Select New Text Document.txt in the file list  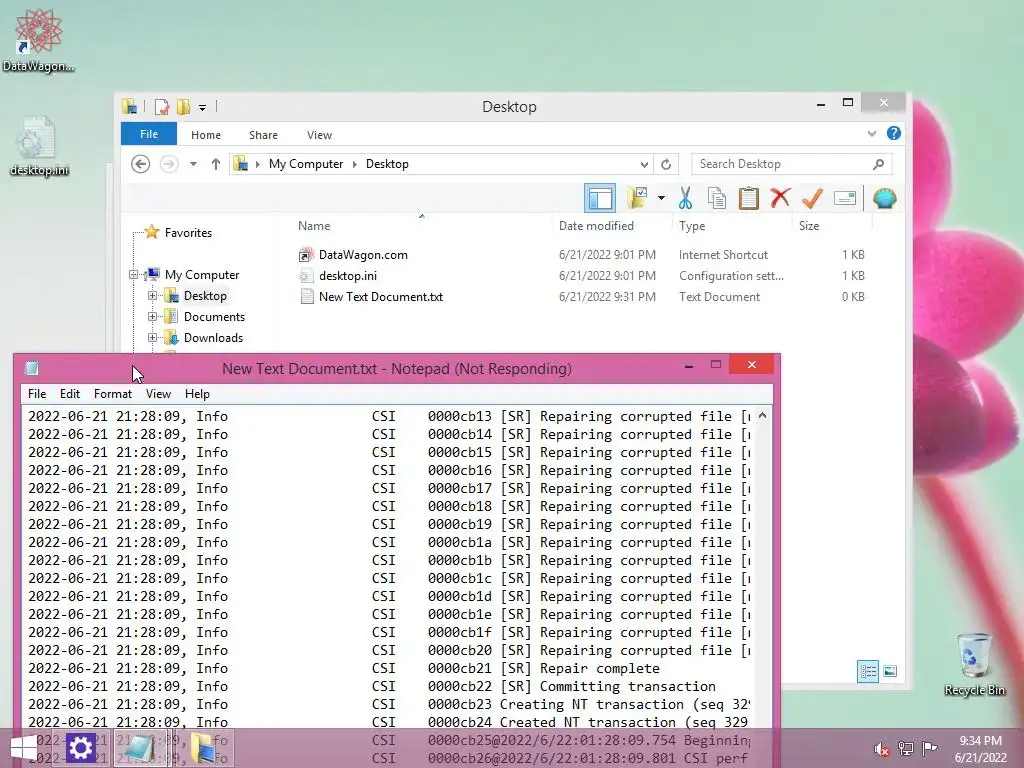[x=381, y=296]
